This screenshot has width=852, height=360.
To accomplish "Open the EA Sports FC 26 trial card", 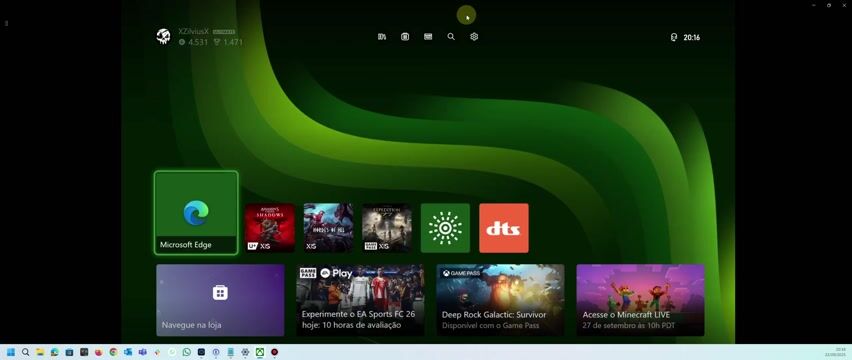I will [x=360, y=300].
